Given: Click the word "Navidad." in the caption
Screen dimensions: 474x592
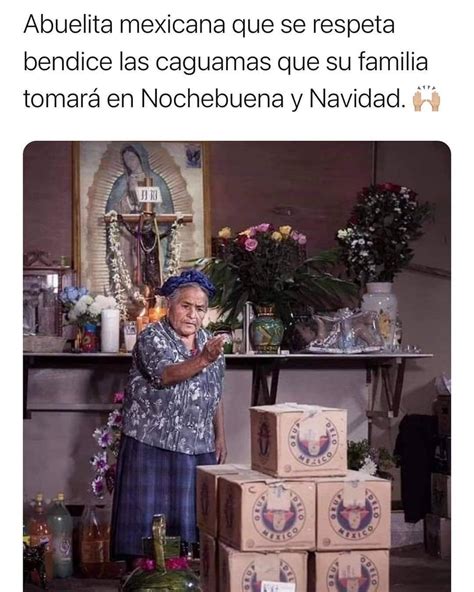Looking at the screenshot, I should tap(355, 99).
